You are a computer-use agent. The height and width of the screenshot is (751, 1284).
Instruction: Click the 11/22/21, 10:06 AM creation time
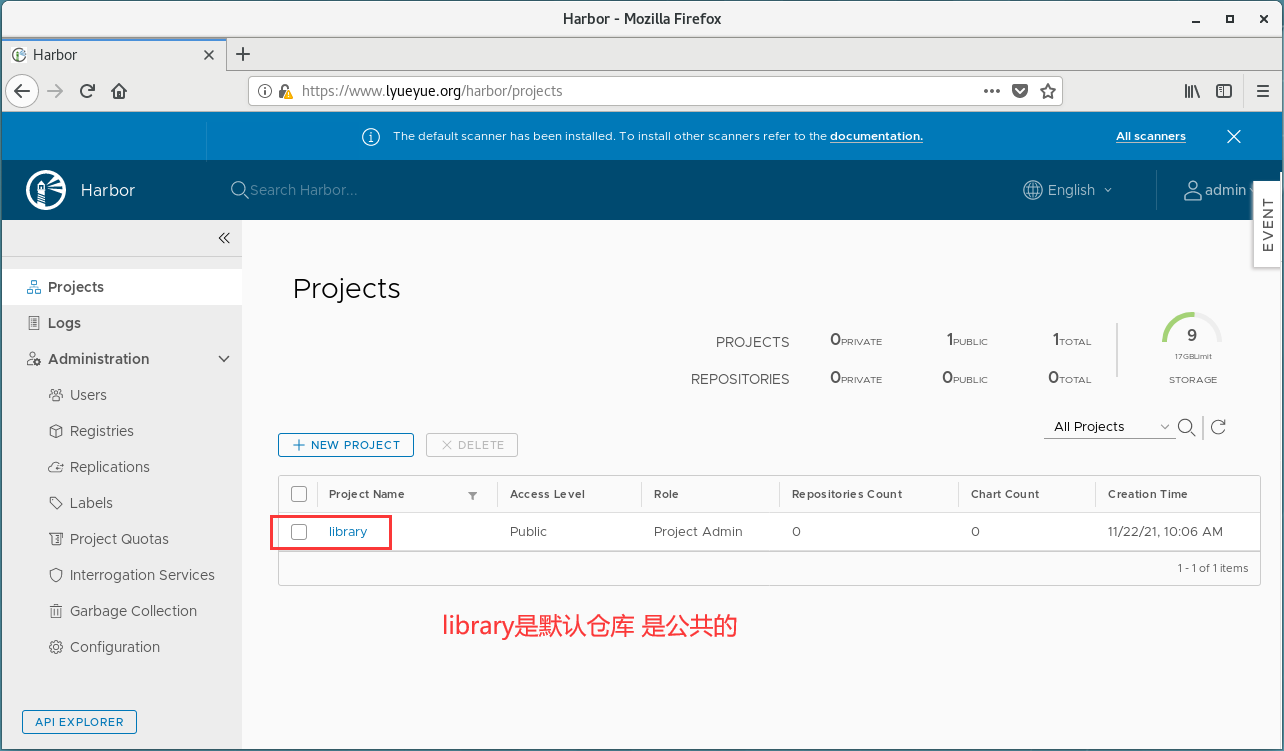point(1165,532)
